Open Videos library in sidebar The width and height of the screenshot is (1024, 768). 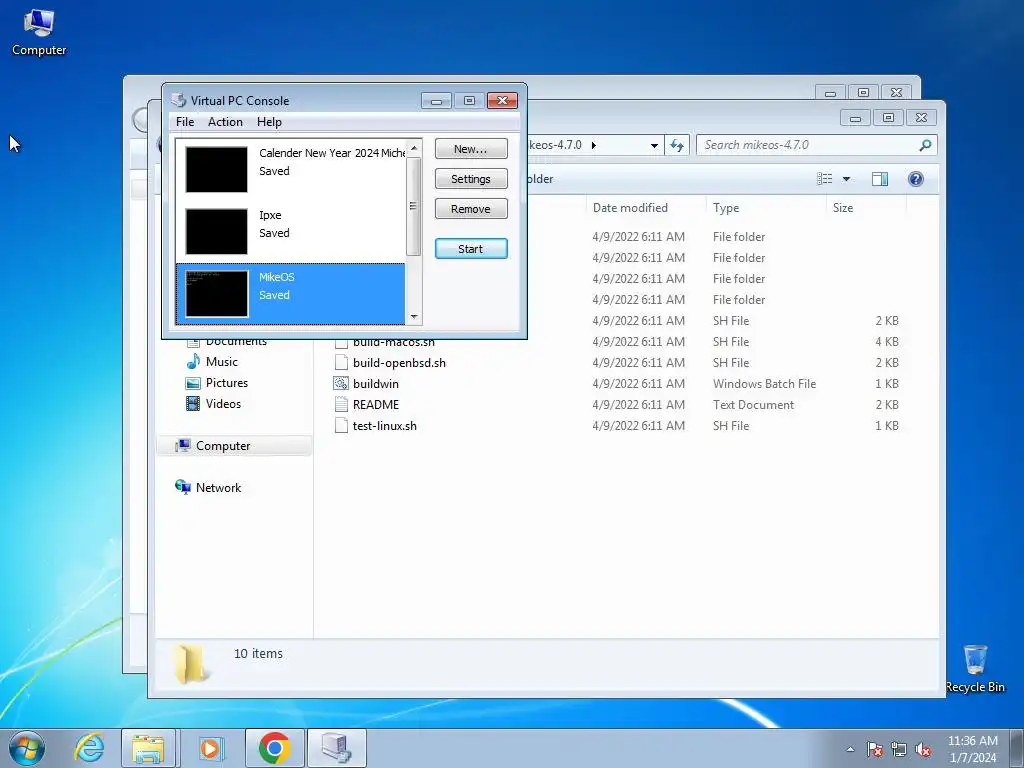(223, 404)
